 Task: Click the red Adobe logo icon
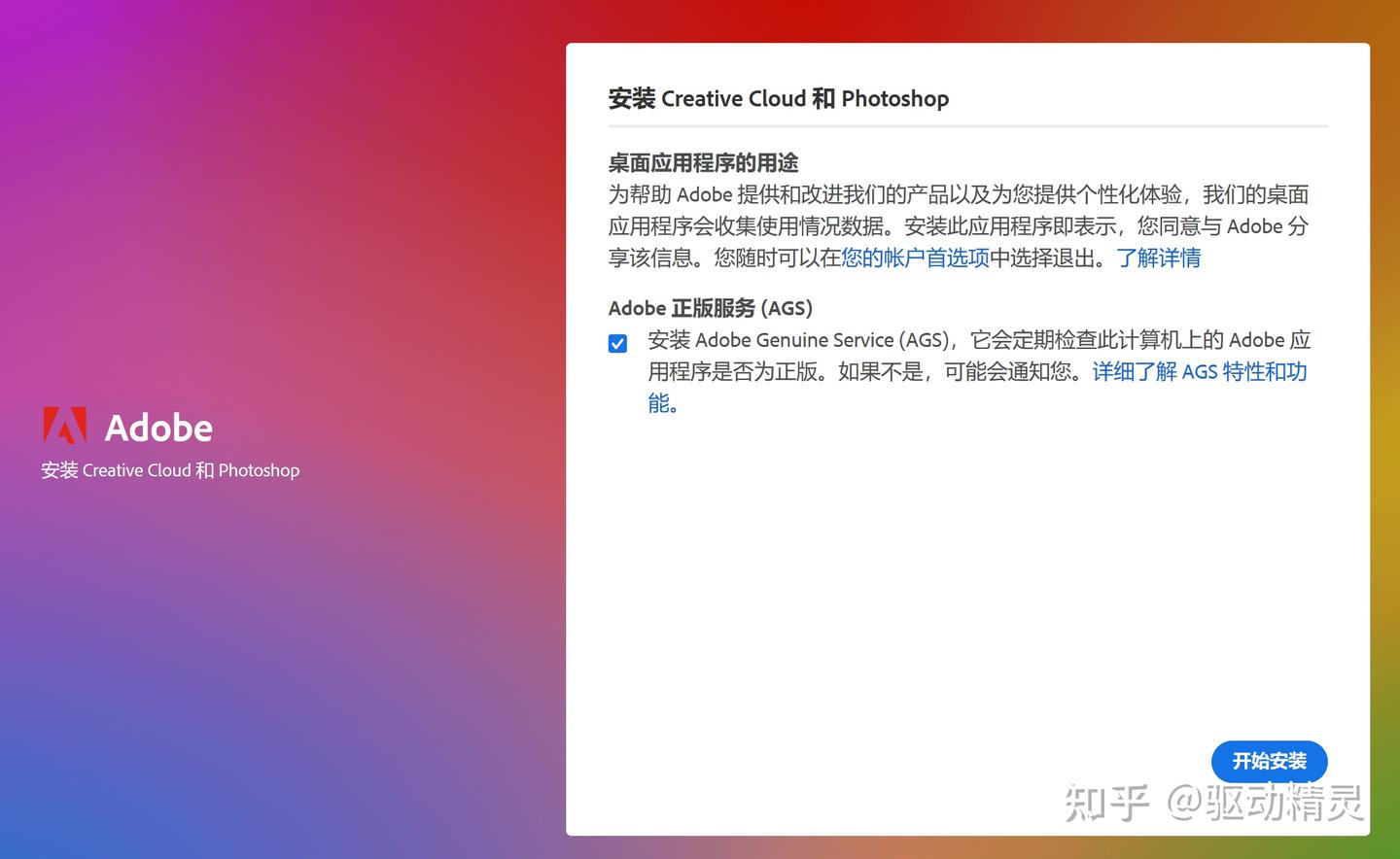tap(65, 426)
